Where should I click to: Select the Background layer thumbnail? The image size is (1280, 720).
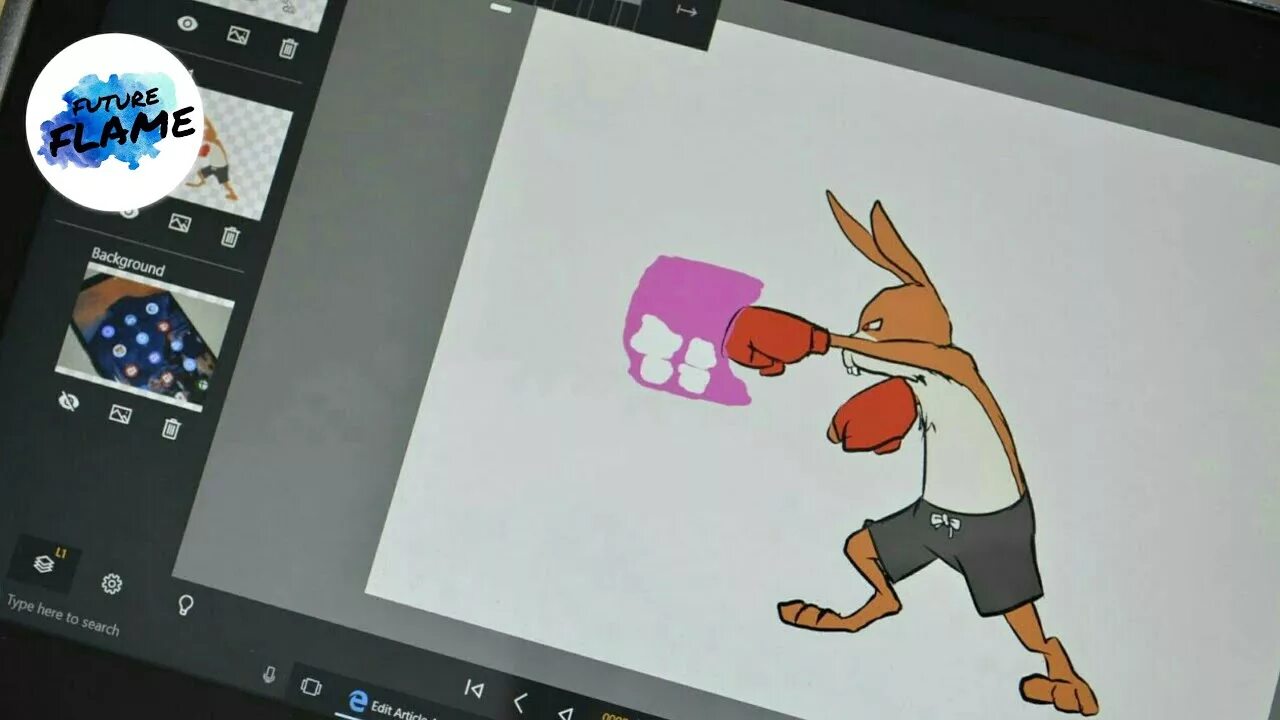coord(145,337)
